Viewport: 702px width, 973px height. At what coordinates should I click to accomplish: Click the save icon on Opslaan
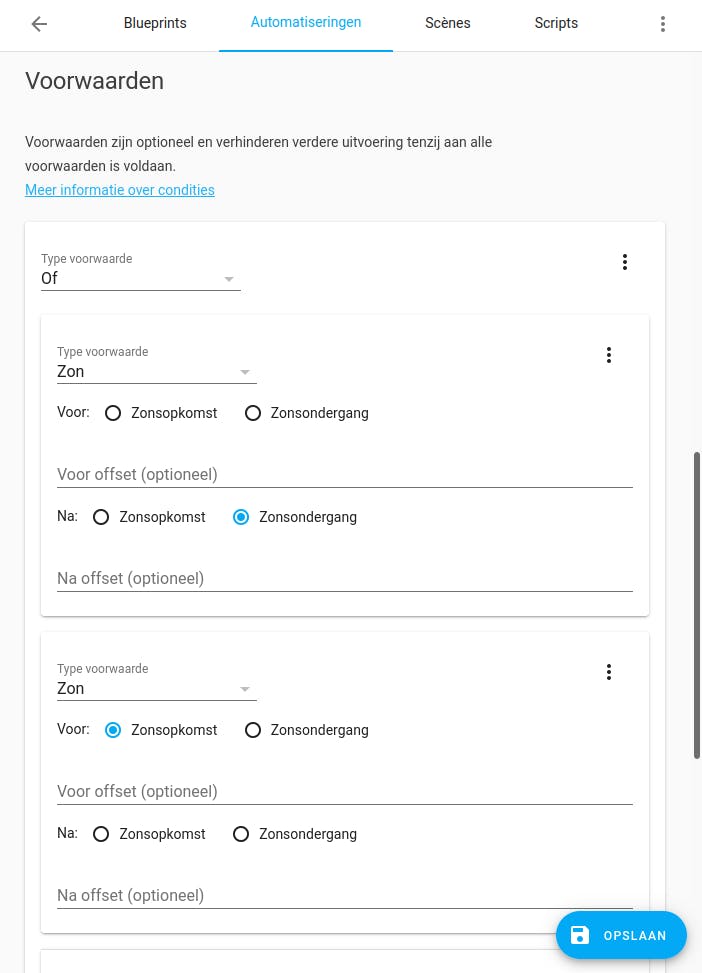click(580, 936)
